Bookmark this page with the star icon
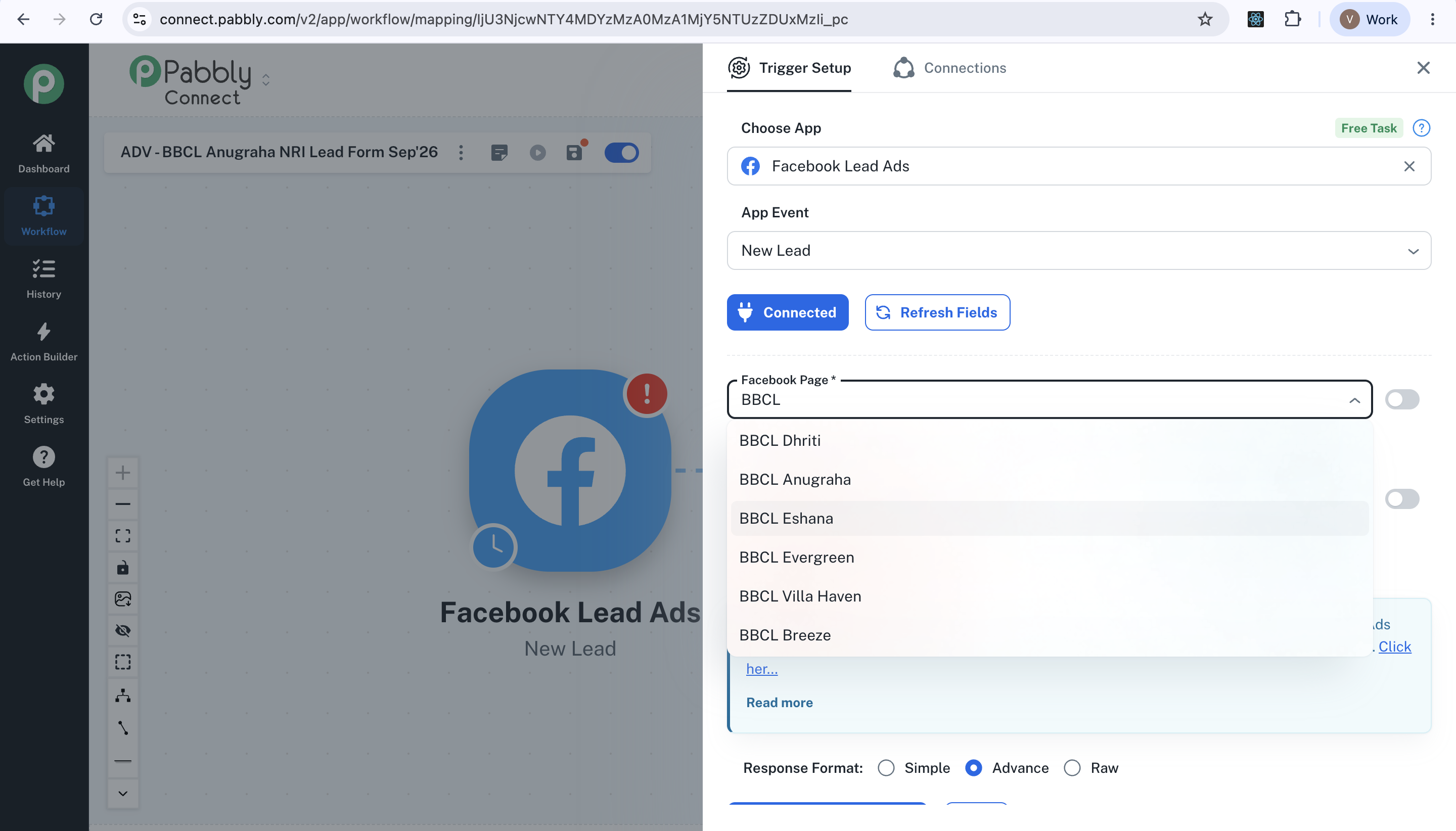Screen dimensions: 1456x831 pos(1205,19)
